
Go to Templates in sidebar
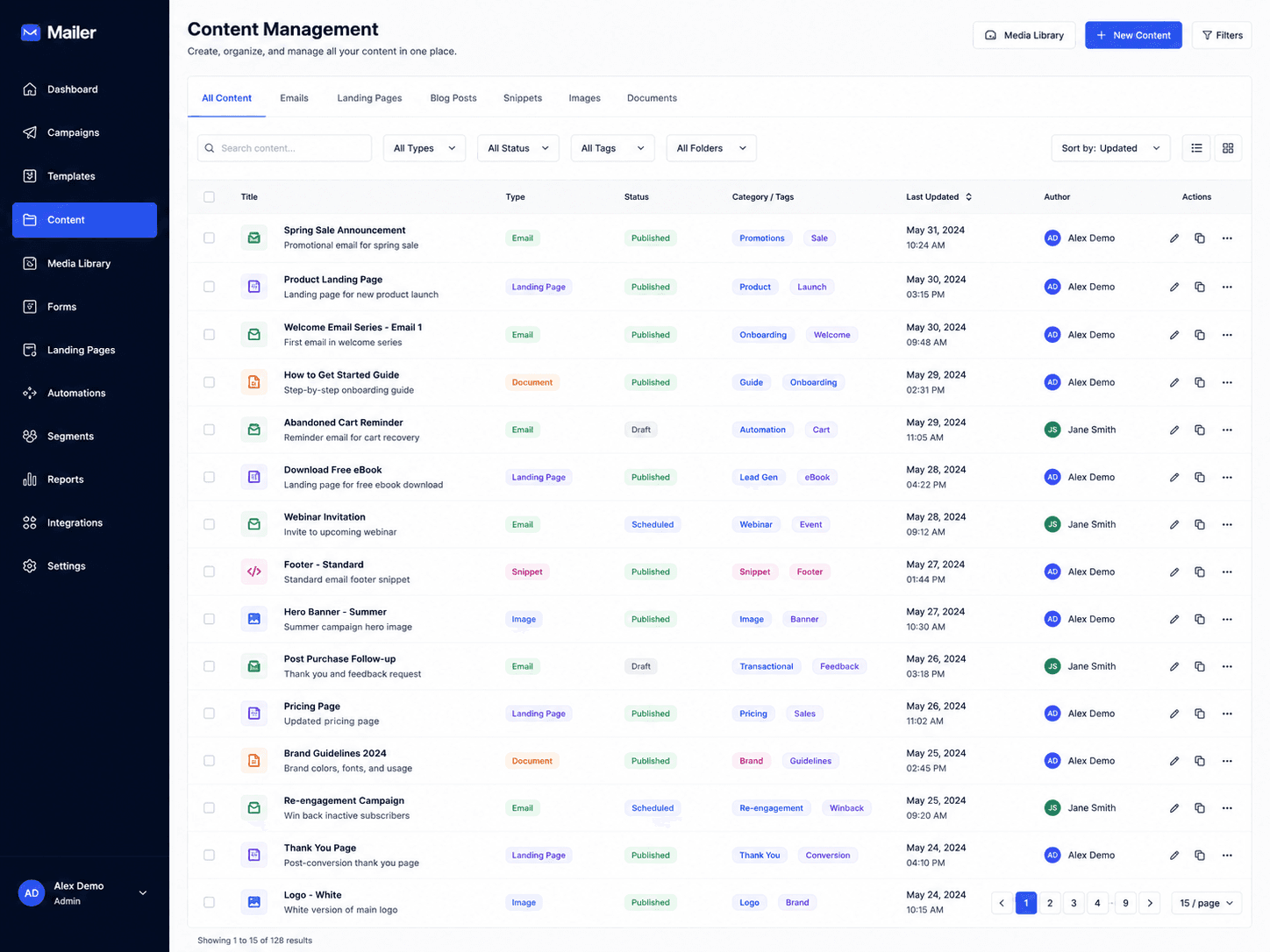pyautogui.click(x=84, y=176)
